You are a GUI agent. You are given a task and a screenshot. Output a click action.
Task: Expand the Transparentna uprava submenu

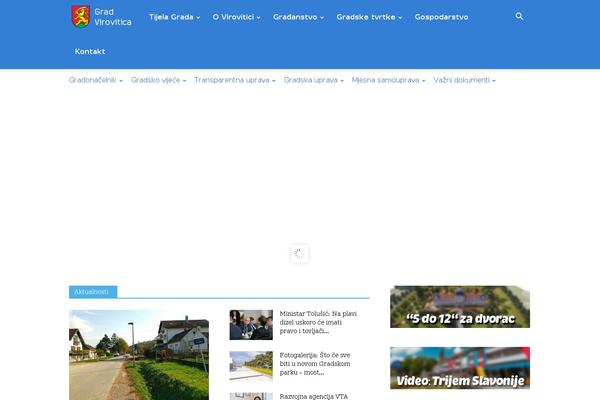coord(235,80)
